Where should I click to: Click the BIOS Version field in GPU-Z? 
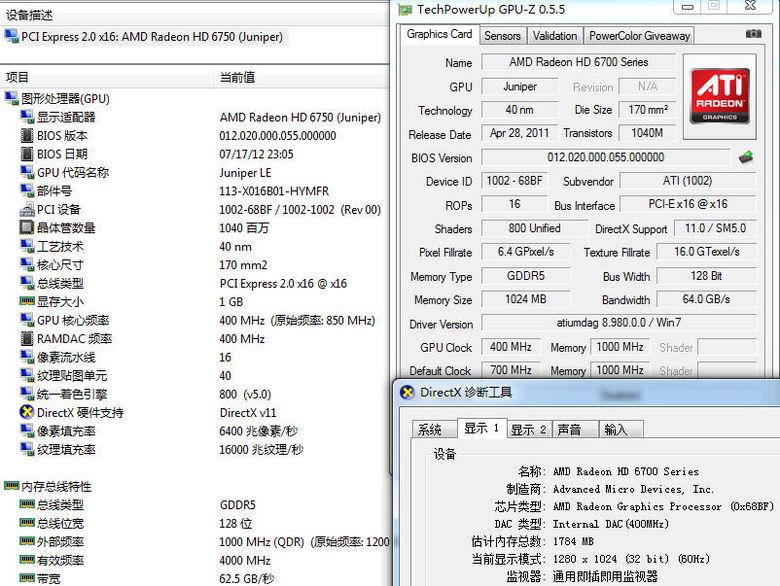pos(605,157)
